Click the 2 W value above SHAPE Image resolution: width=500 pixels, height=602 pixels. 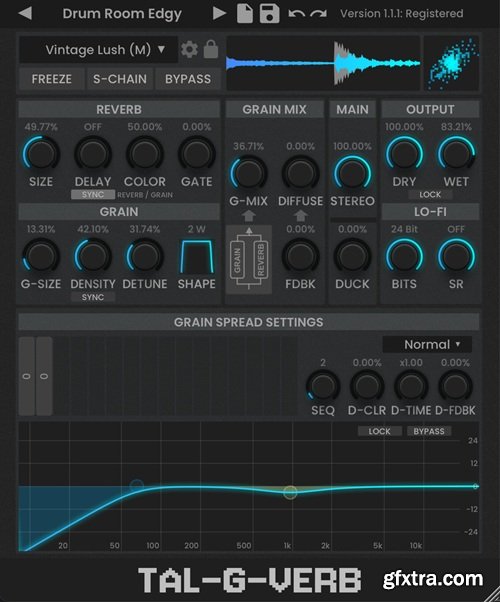pos(197,229)
